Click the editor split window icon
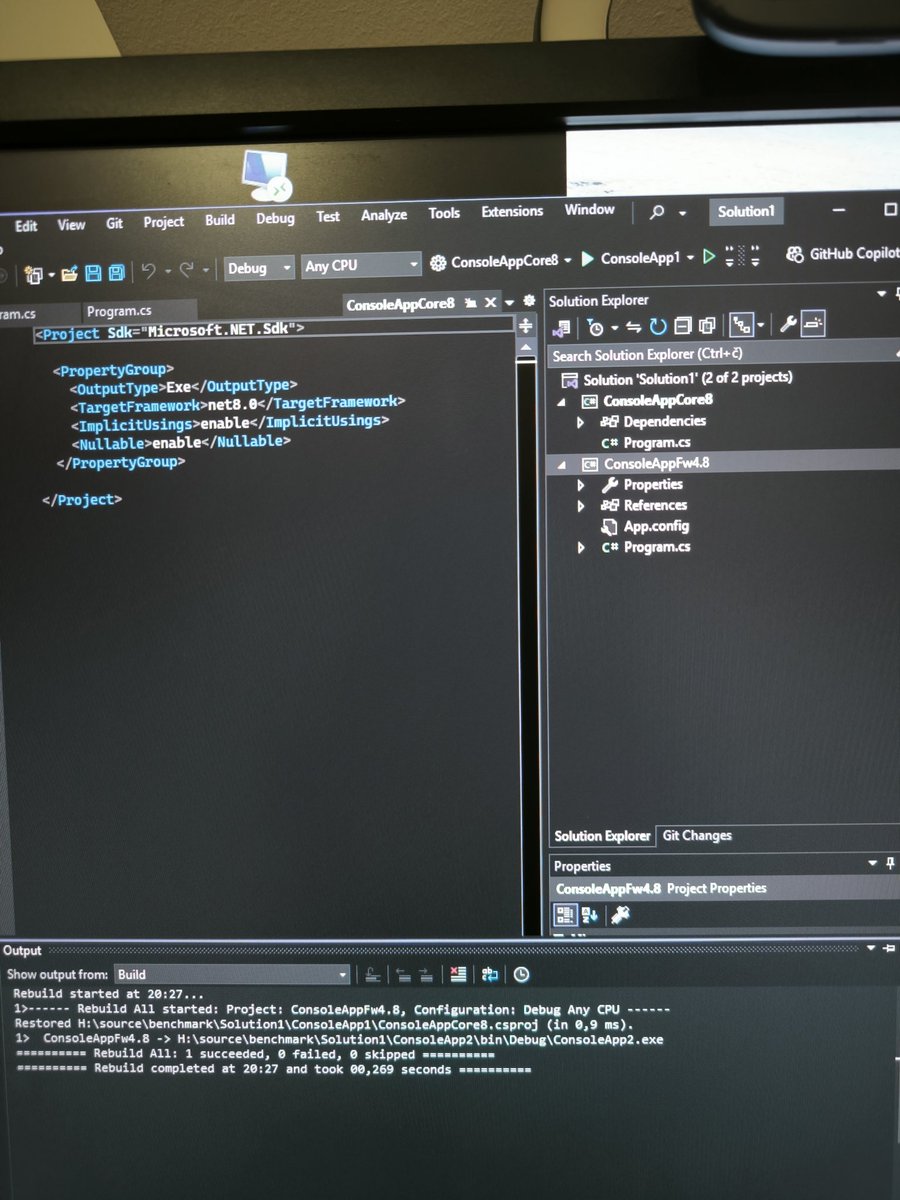This screenshot has width=900, height=1200. [x=526, y=326]
